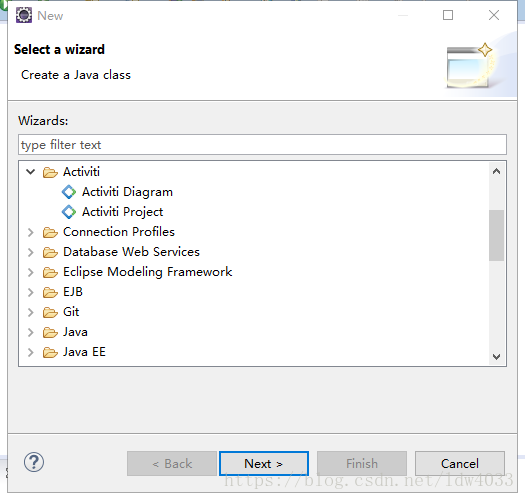Click the Java EE folder icon
The image size is (525, 500).
point(50,352)
